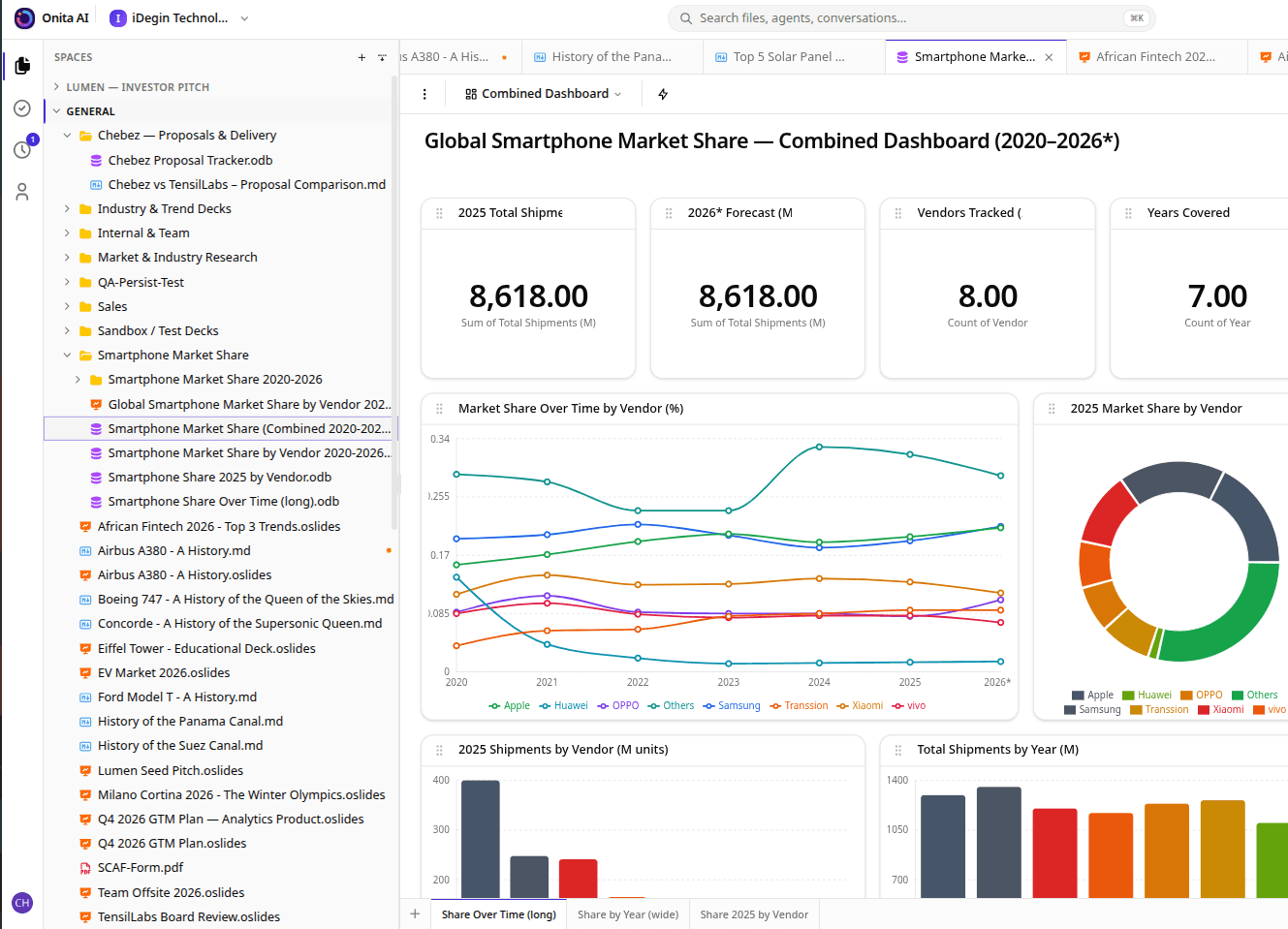Switch to the African Fintech 202... tab
1288x929 pixels.
pyautogui.click(x=1156, y=56)
